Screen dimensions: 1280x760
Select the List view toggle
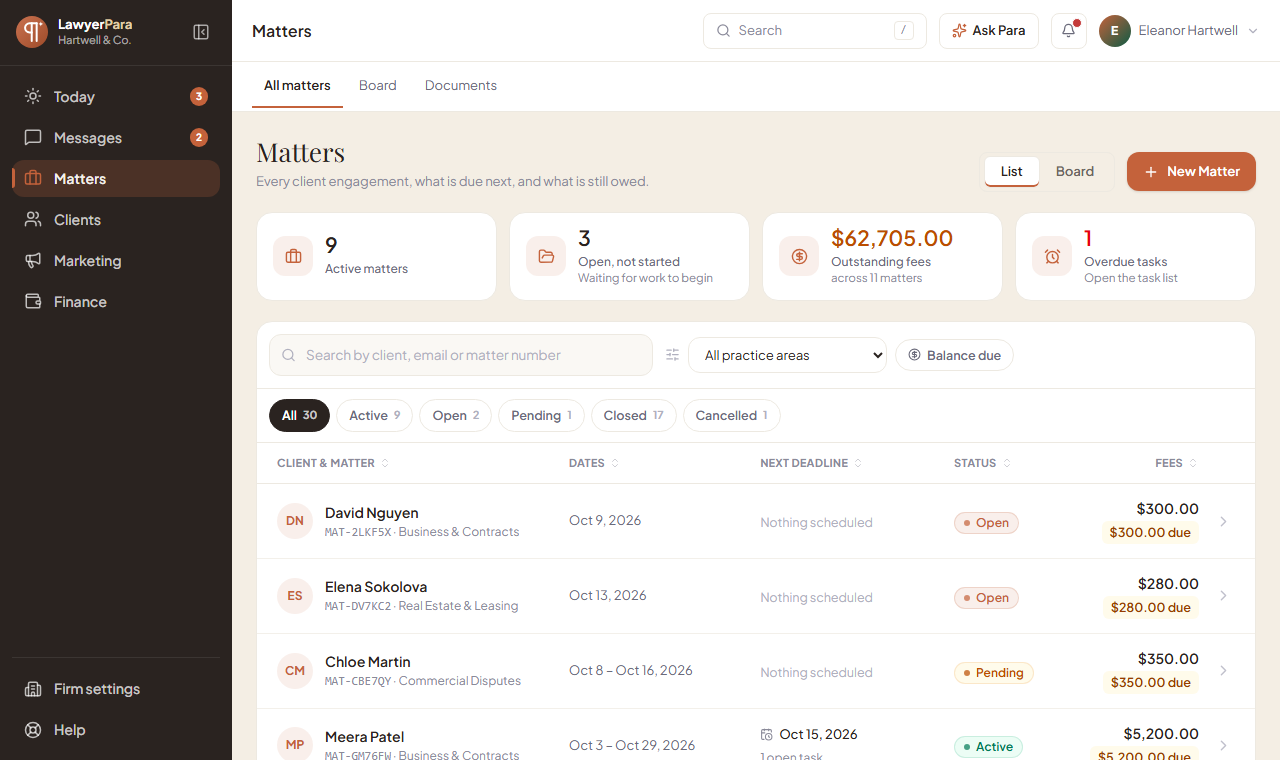pos(1012,171)
